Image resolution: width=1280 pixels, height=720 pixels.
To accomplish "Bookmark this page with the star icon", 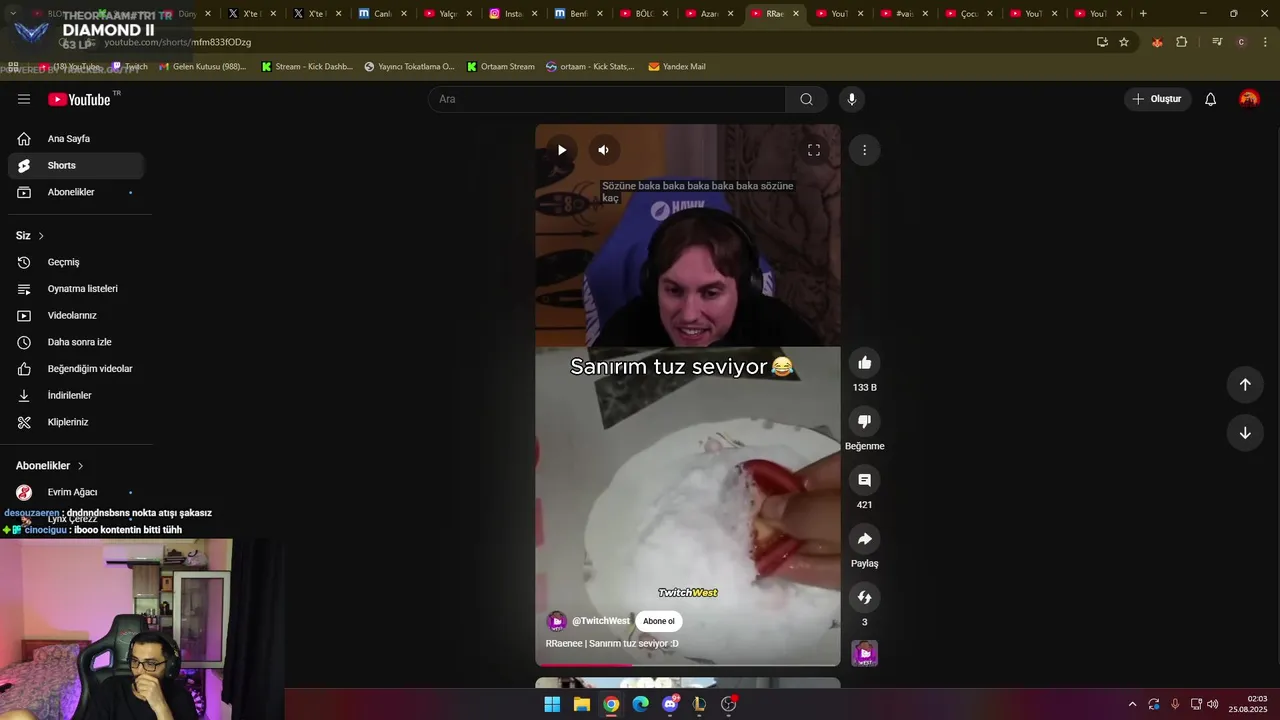I will [x=1124, y=42].
